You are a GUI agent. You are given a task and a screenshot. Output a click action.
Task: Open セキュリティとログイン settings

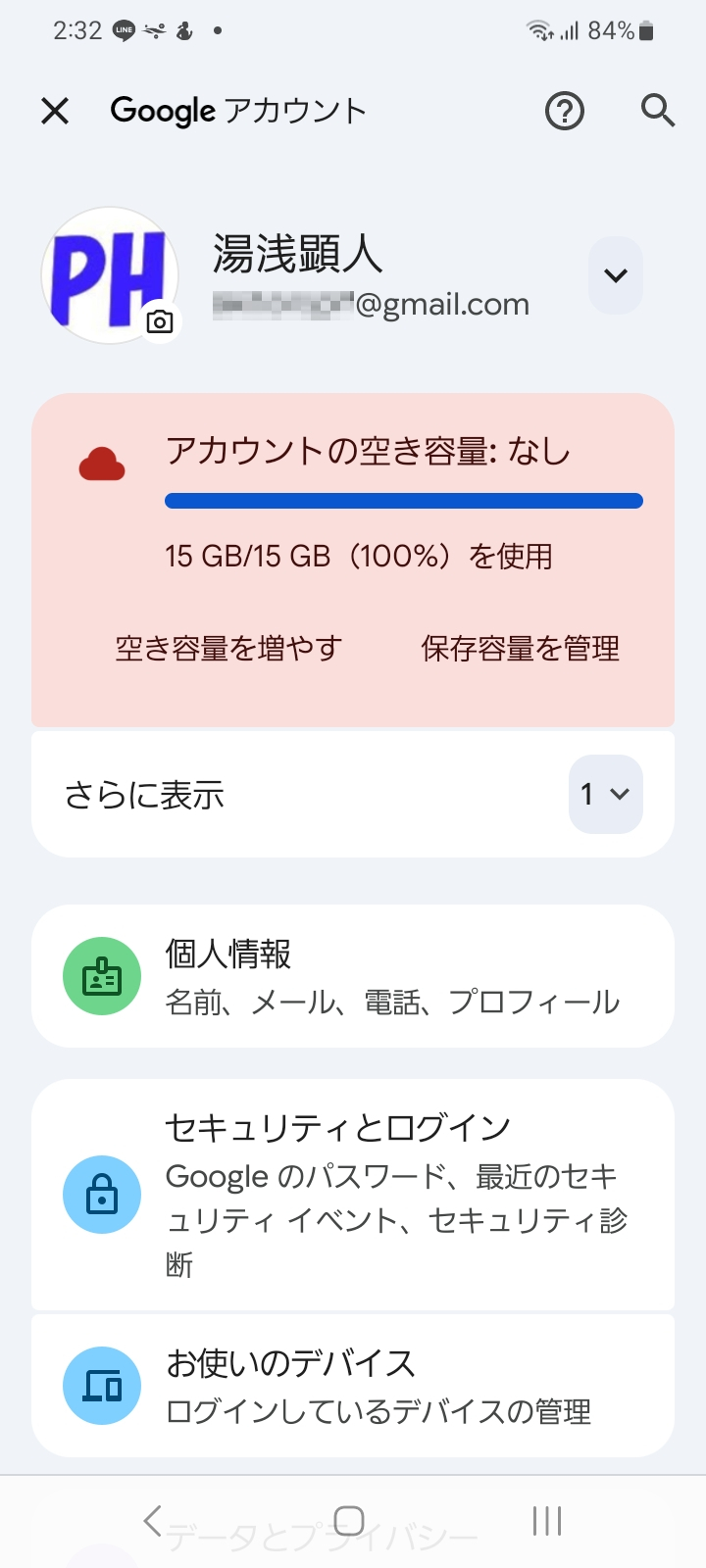(x=392, y=1195)
